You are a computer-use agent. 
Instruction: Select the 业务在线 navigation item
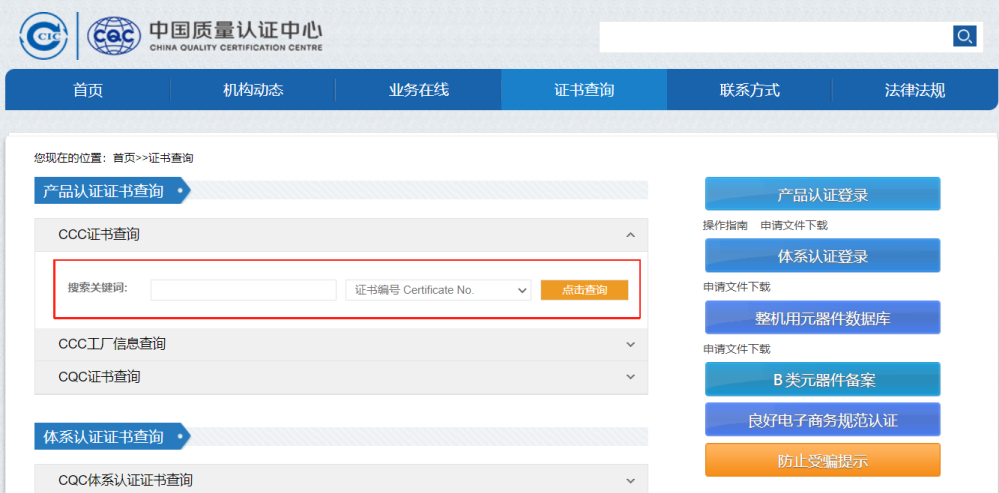point(419,90)
